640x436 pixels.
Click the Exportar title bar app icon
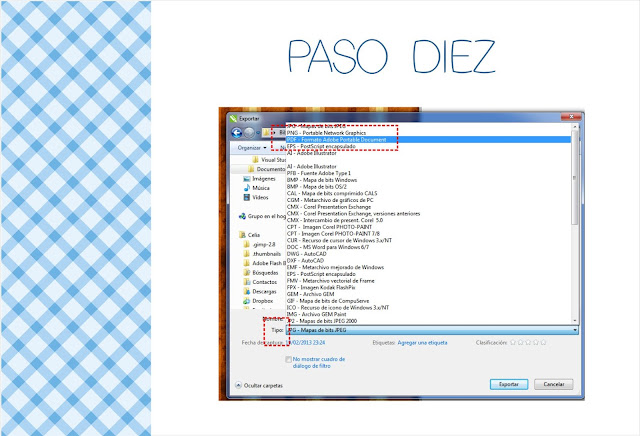tap(233, 118)
